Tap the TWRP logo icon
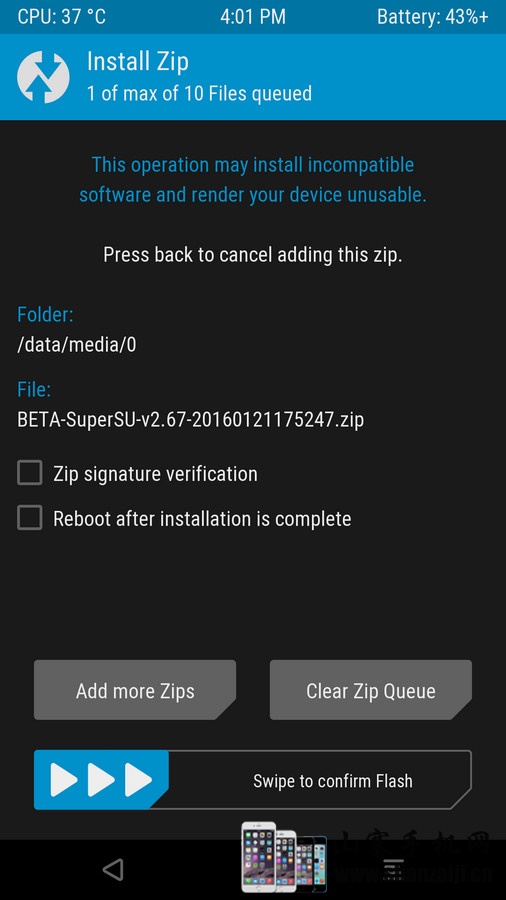The height and width of the screenshot is (900, 506). (x=43, y=77)
